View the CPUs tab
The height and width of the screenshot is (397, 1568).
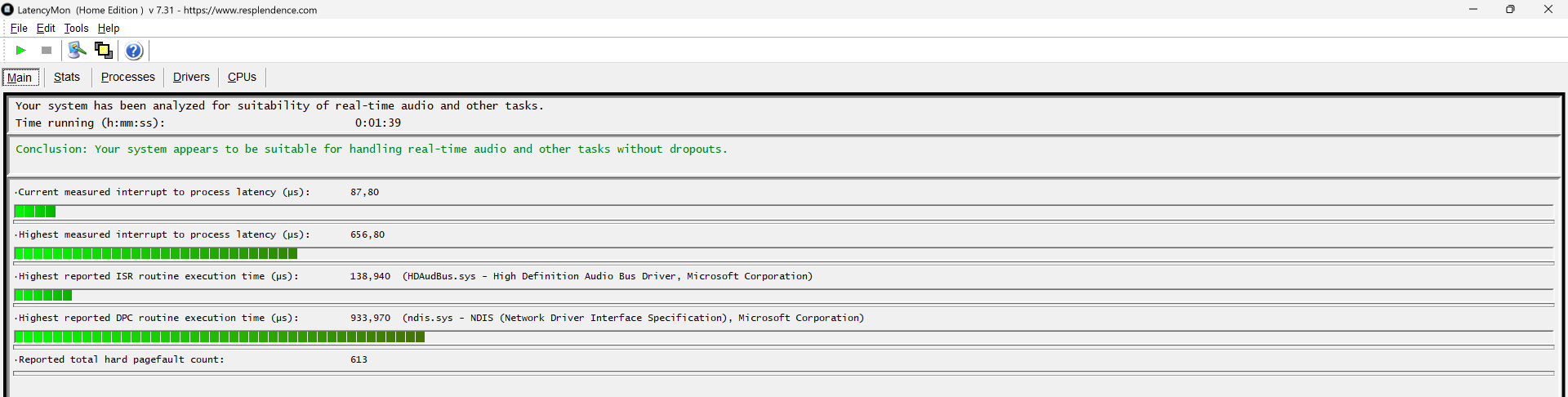tap(242, 77)
